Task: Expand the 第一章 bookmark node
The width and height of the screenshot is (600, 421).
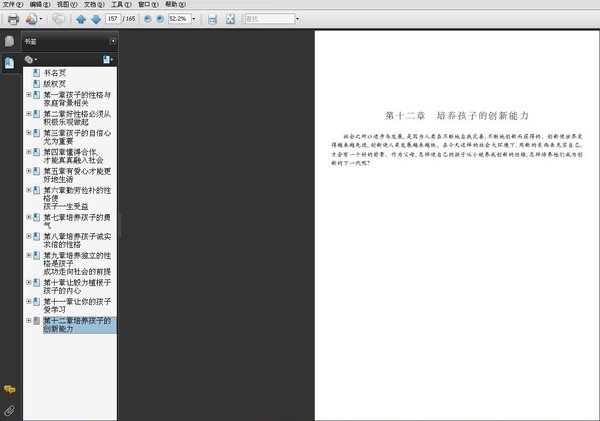Action: pyautogui.click(x=29, y=95)
